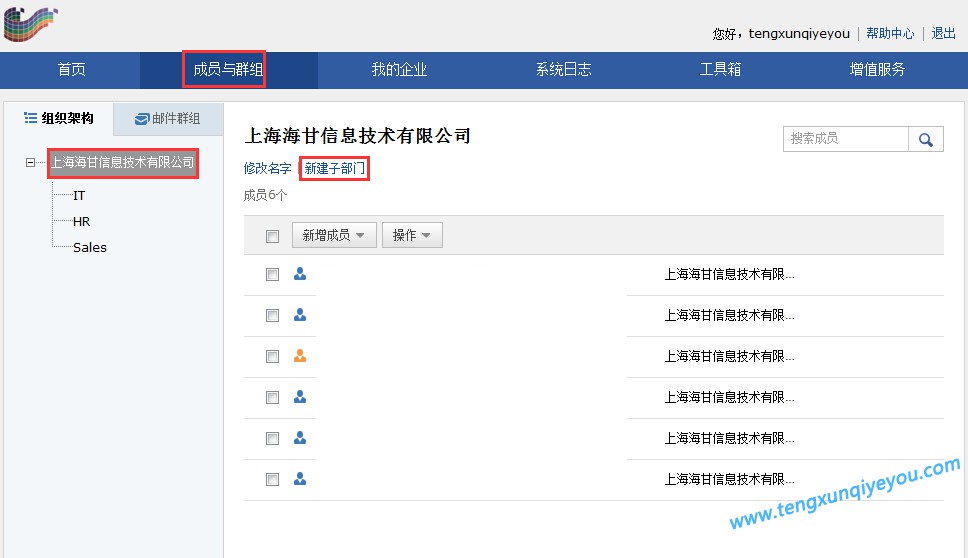Select the 上海海甘信息技术有限公司 root tree node

pyautogui.click(x=122, y=162)
